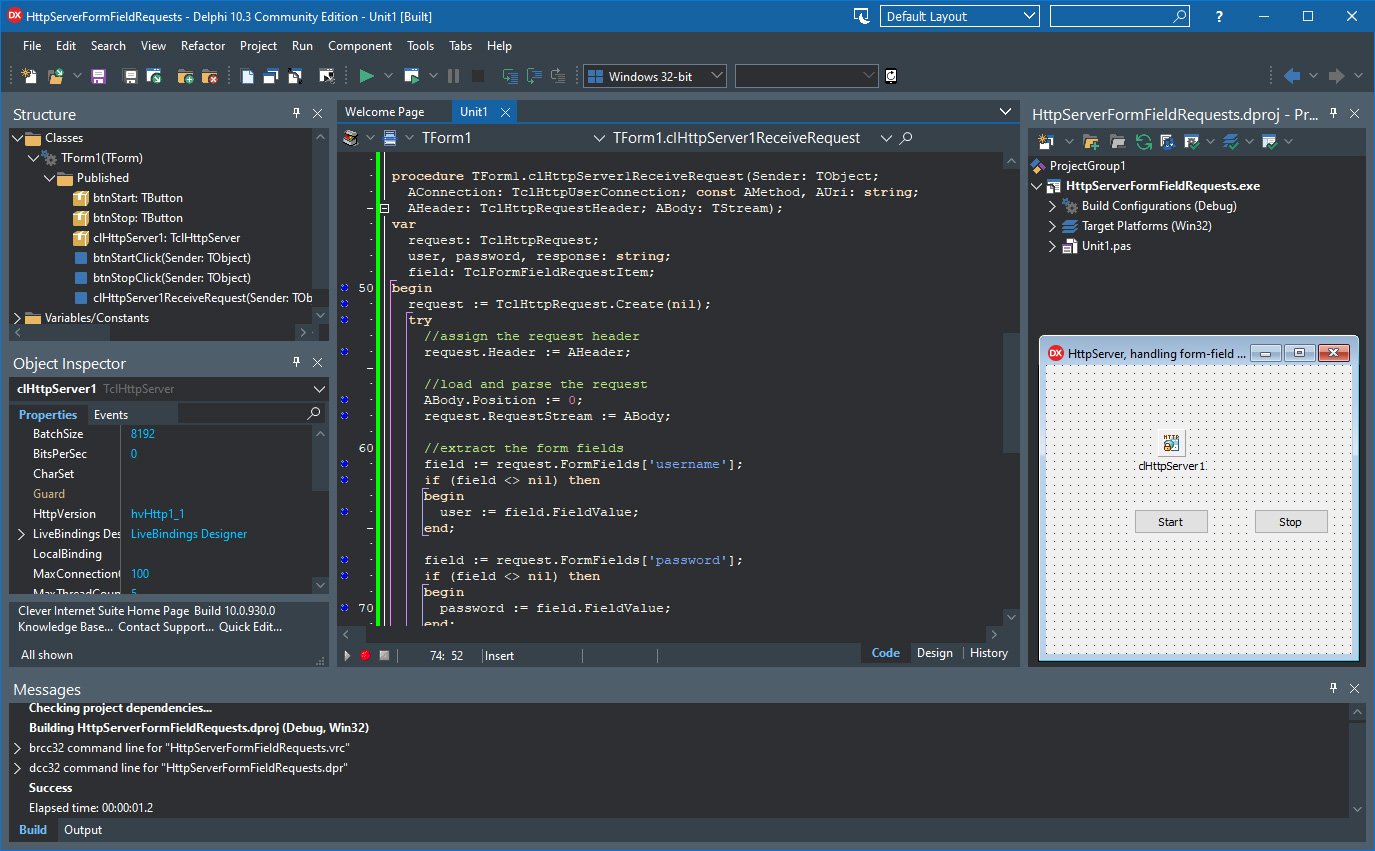Click the Save All toolbar icon
The height and width of the screenshot is (851, 1375).
click(x=130, y=76)
